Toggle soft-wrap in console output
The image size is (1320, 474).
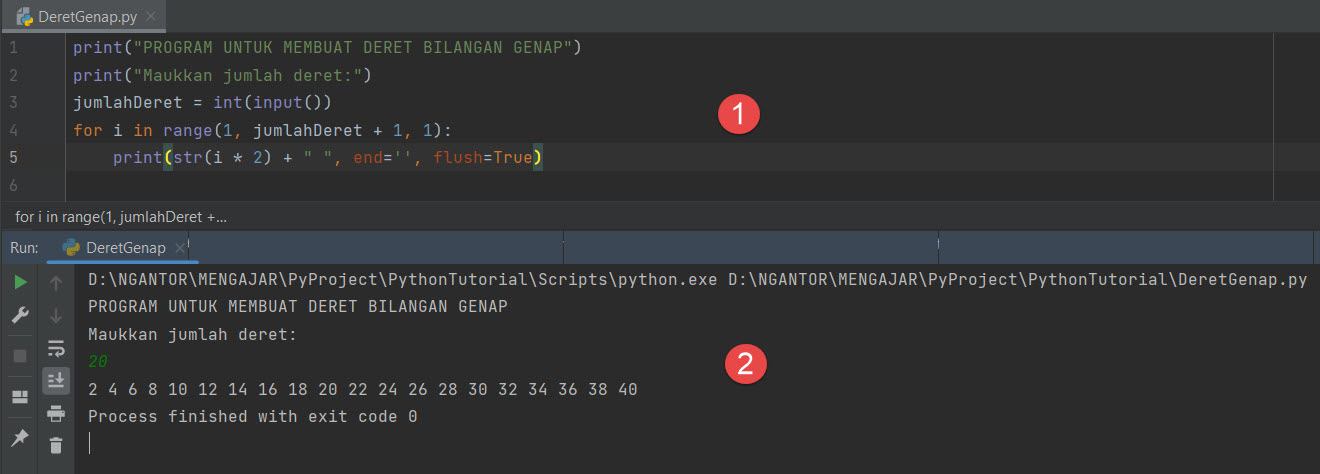click(x=56, y=348)
